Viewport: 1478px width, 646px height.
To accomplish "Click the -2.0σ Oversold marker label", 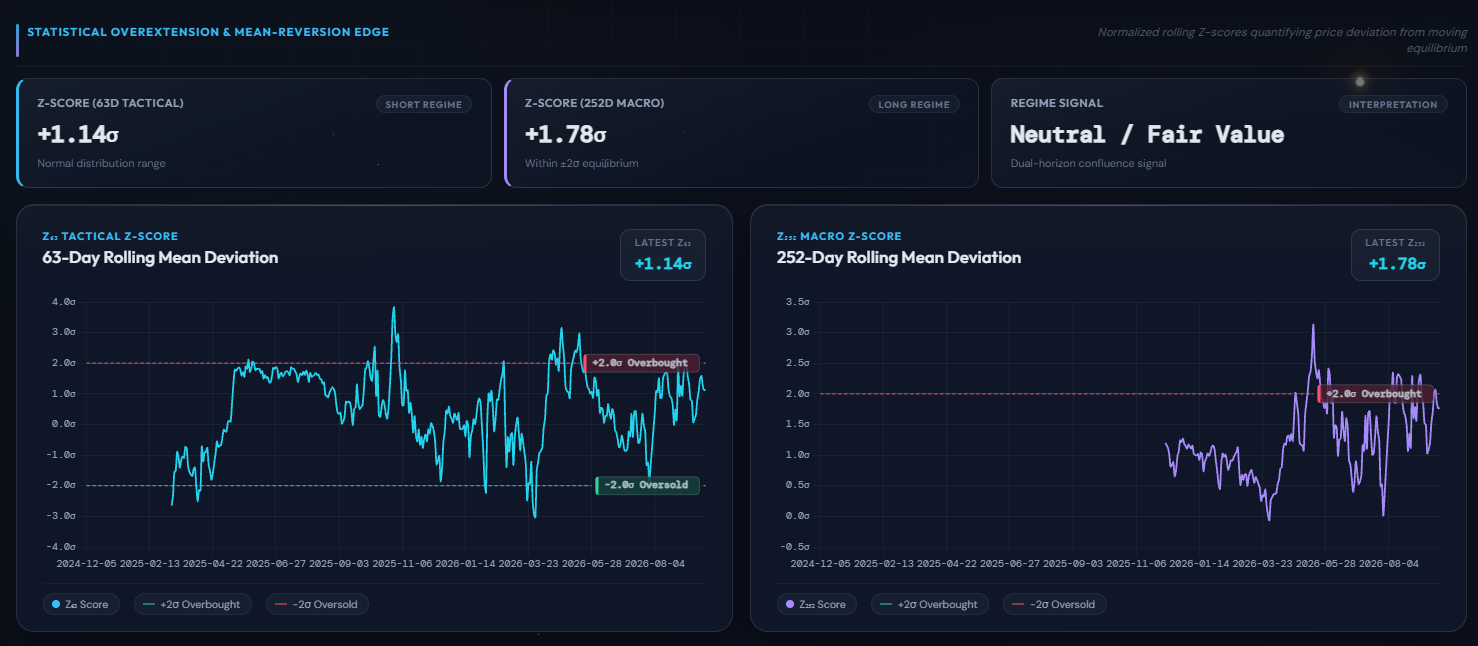I will pyautogui.click(x=647, y=485).
